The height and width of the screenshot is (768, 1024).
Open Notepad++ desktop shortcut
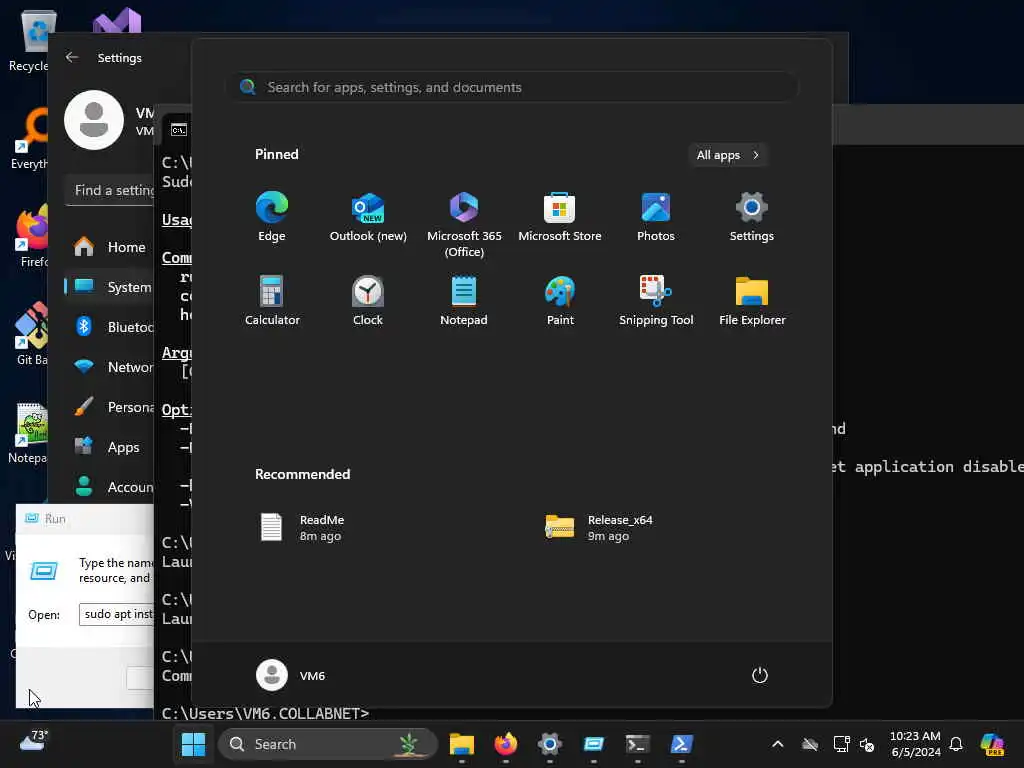[x=29, y=432]
